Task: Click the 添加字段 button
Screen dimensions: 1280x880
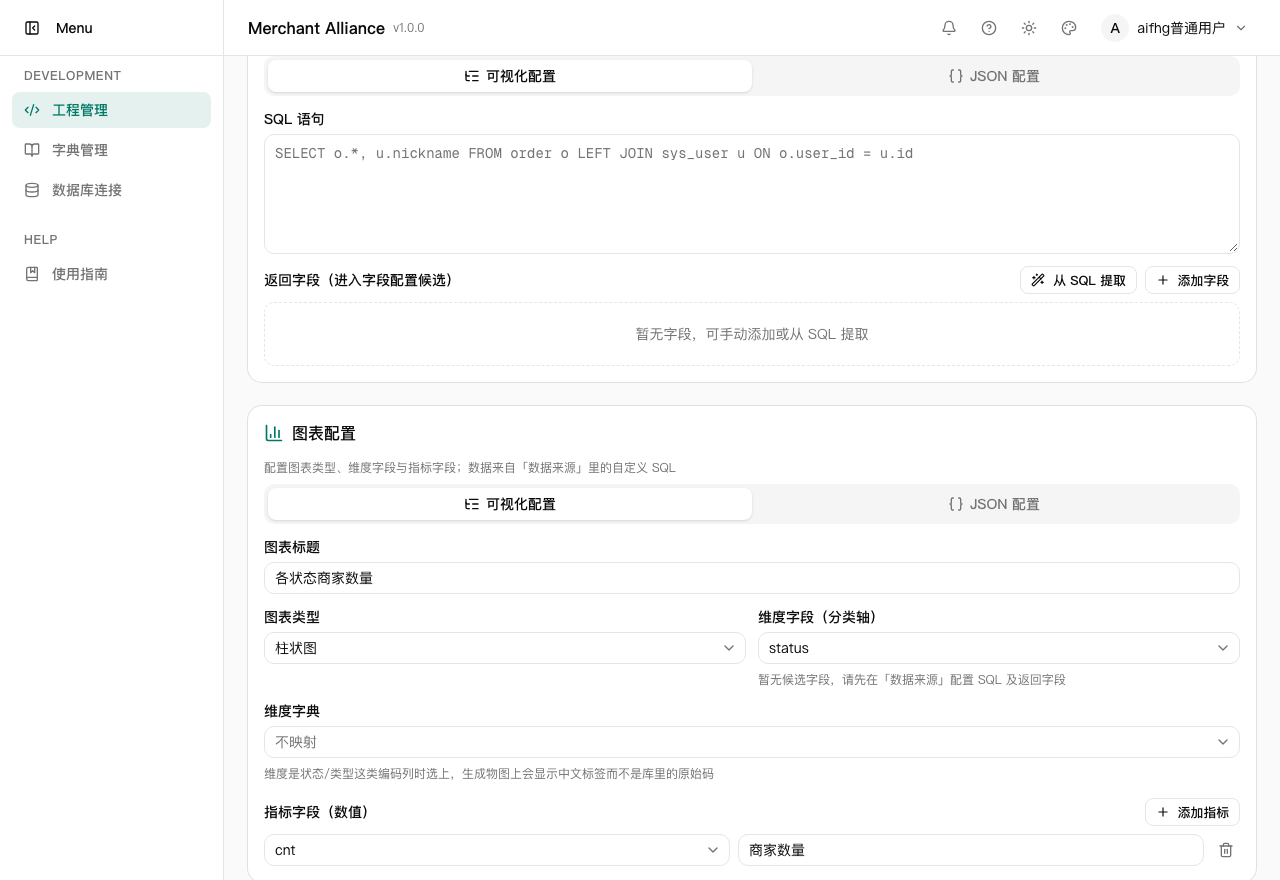Action: [x=1192, y=280]
